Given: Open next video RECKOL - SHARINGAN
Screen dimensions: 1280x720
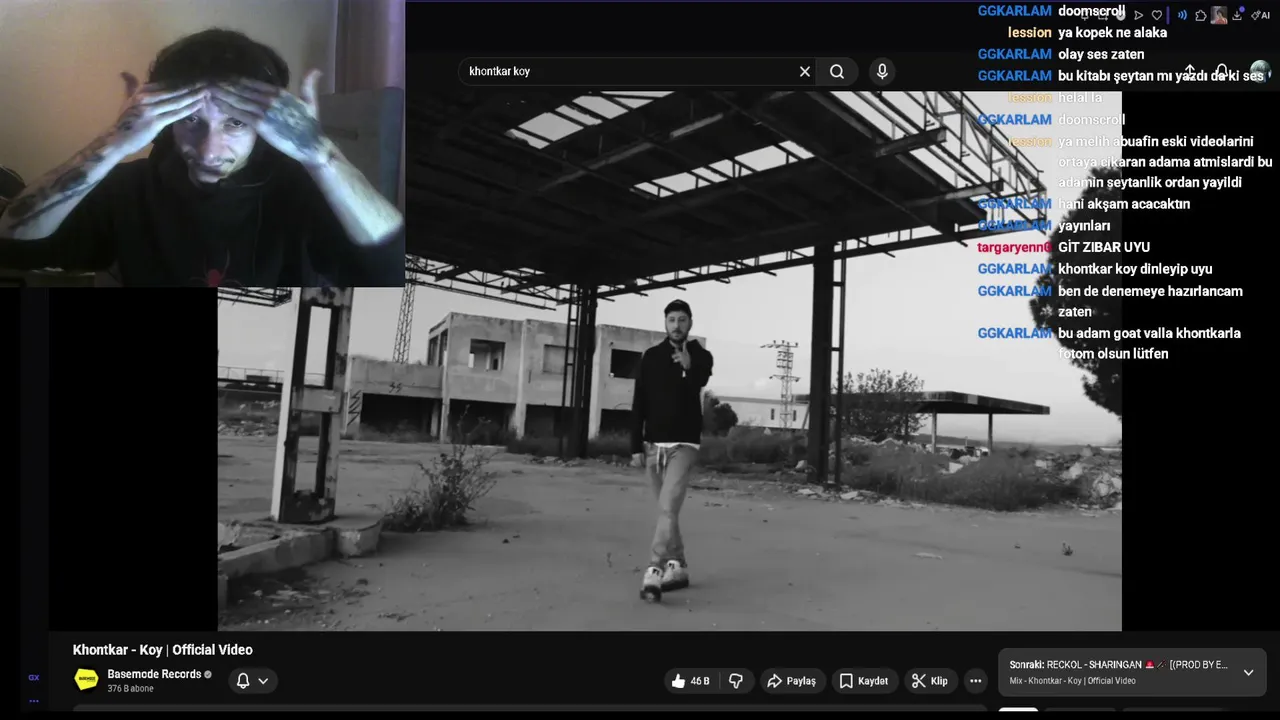Looking at the screenshot, I should 1118,665.
